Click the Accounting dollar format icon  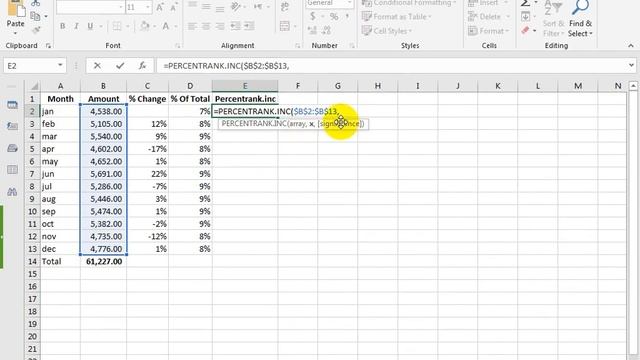point(313,16)
